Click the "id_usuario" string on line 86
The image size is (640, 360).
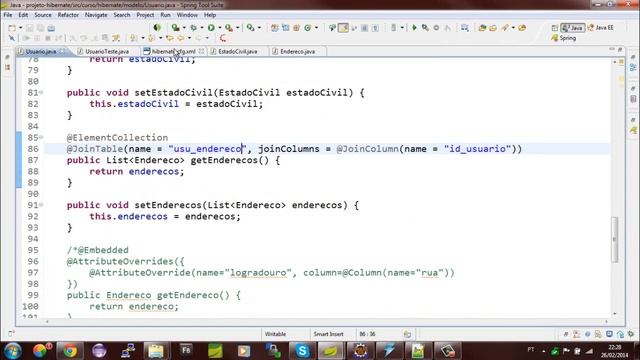[478, 149]
